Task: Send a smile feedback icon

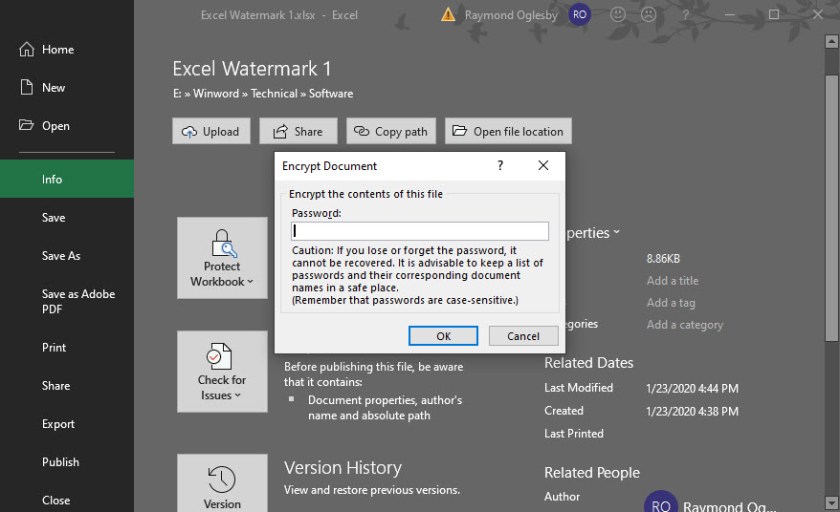Action: pos(618,14)
